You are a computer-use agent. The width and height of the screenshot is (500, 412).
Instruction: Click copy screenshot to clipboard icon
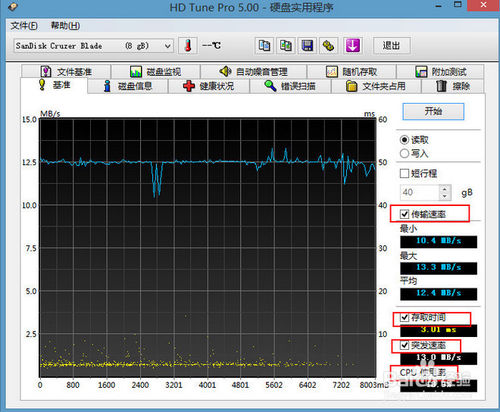click(x=286, y=45)
